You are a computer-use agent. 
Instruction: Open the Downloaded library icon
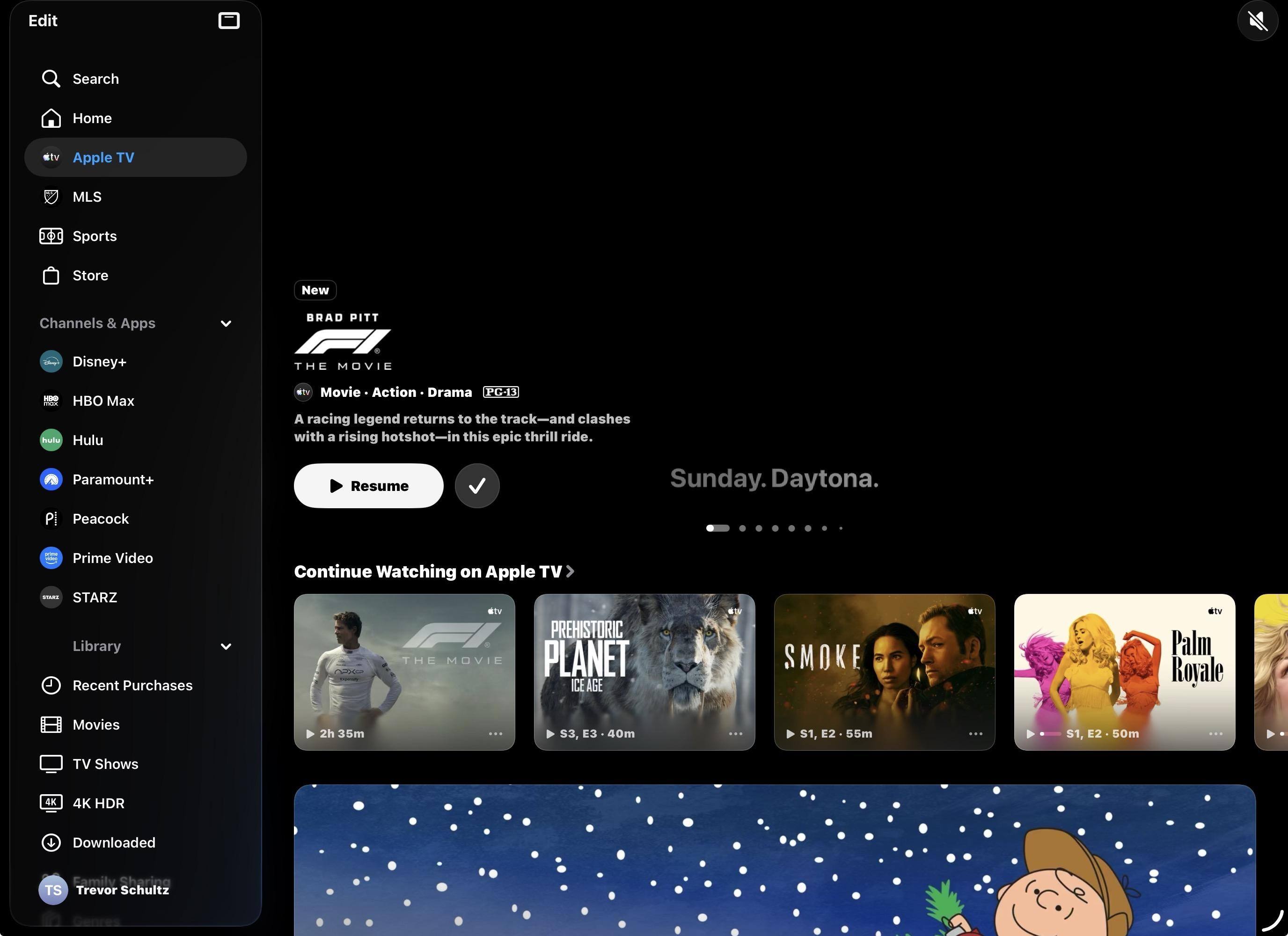tap(51, 842)
